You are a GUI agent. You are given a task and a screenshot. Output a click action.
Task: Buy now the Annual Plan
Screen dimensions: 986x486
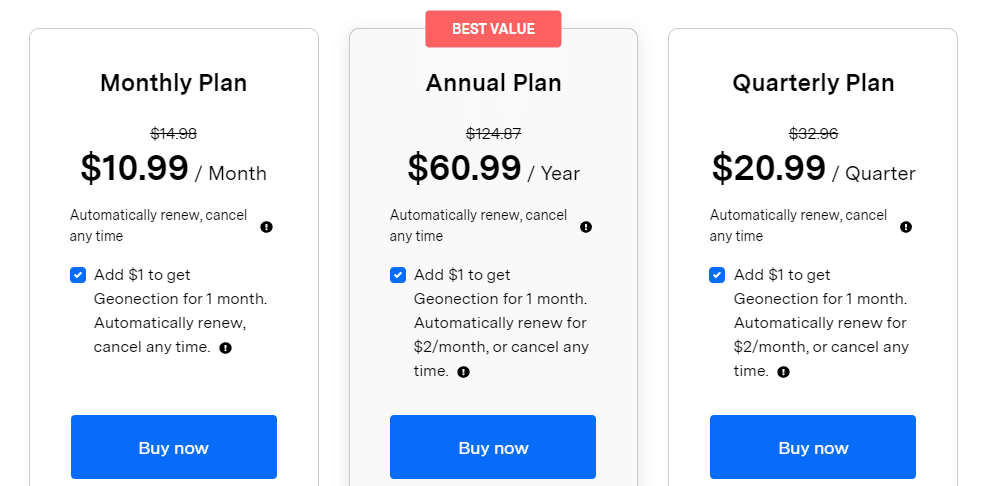(493, 447)
